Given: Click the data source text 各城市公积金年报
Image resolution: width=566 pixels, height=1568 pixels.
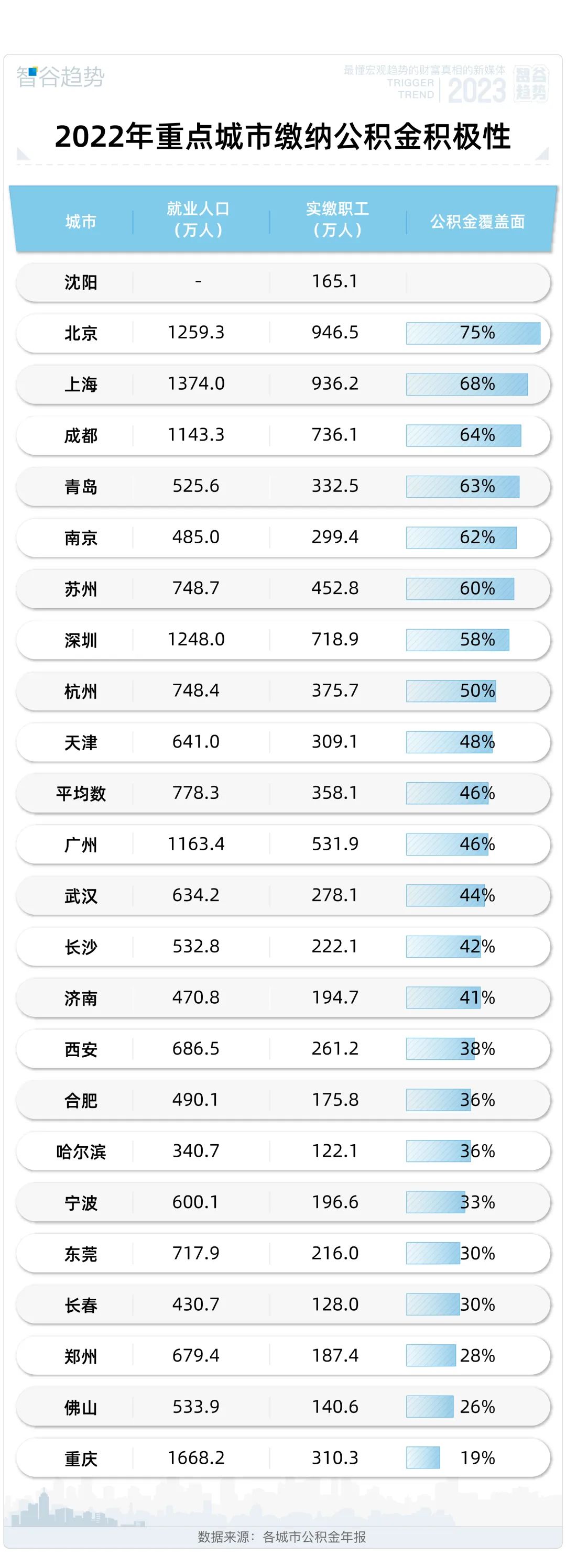Looking at the screenshot, I should pyautogui.click(x=314, y=1537).
